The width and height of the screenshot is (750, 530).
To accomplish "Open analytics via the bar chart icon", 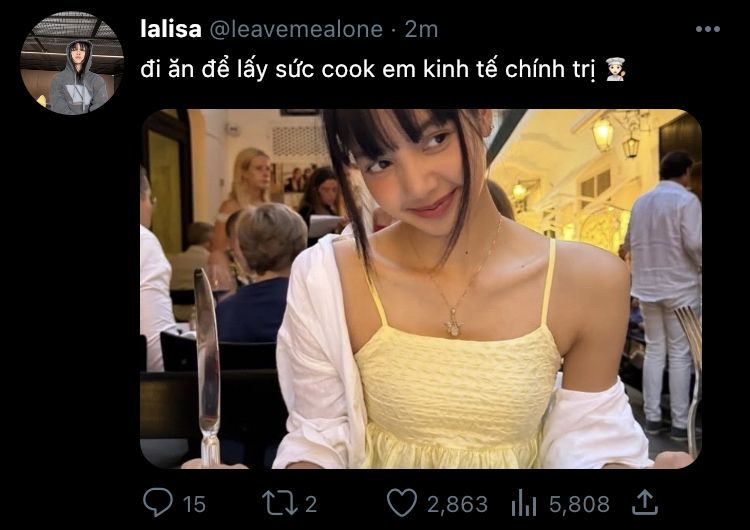I will (x=524, y=504).
